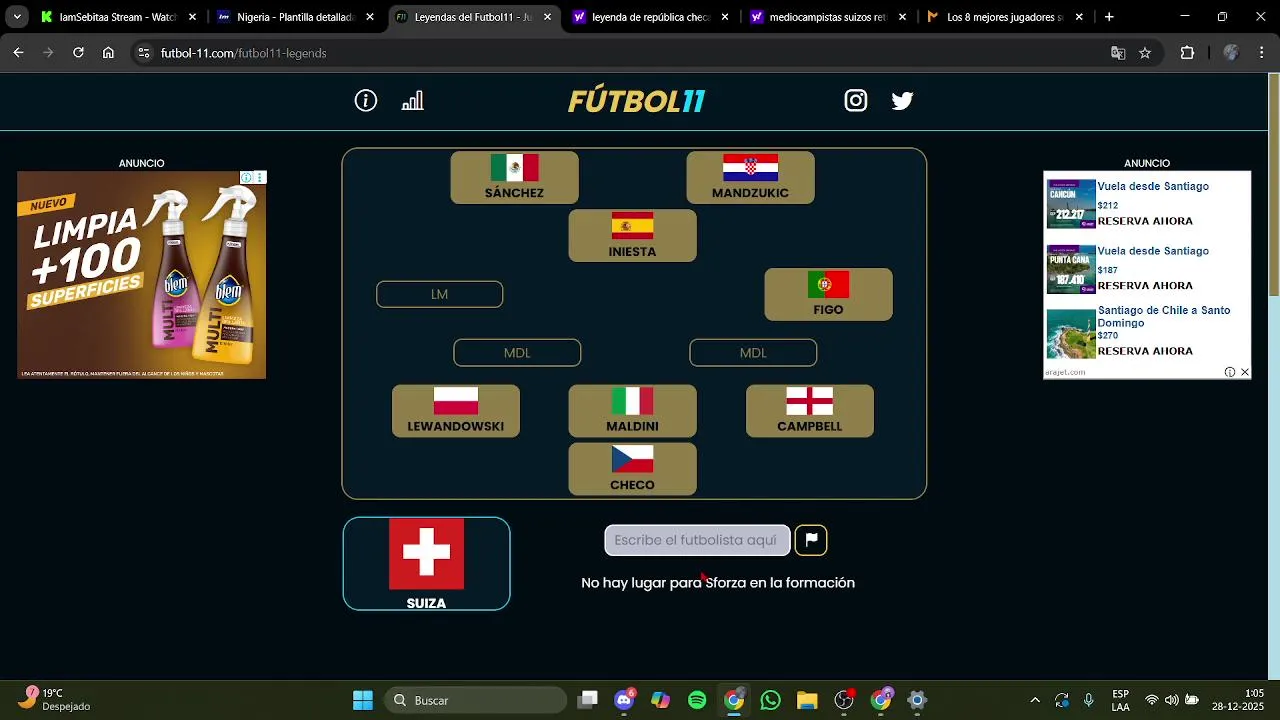Open Spotify from the taskbar

(x=697, y=700)
